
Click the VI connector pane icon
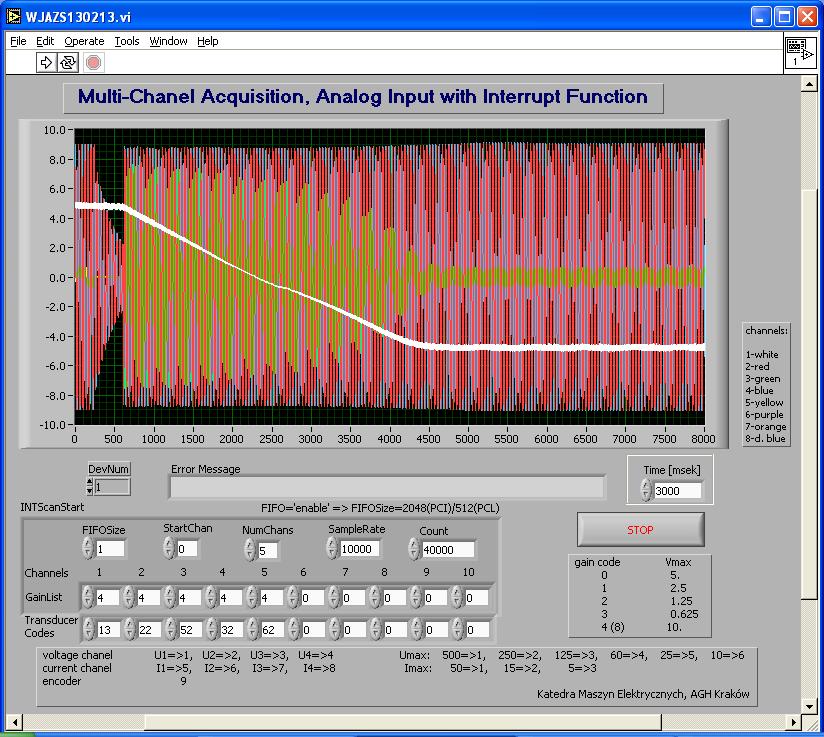[800, 52]
